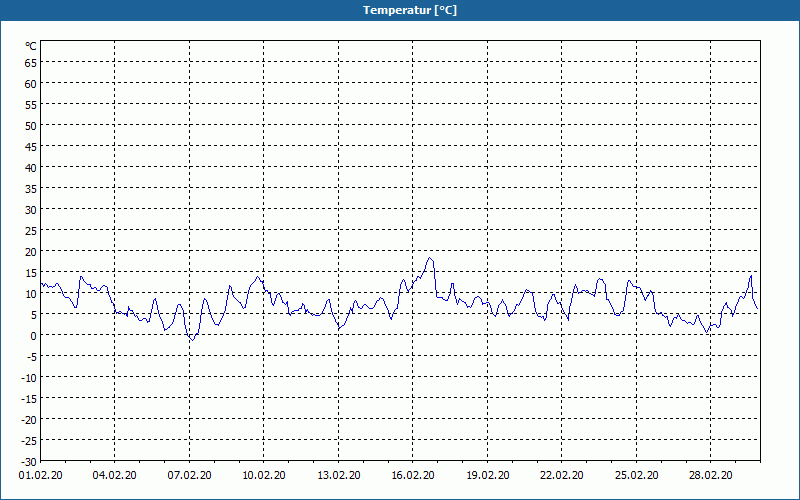Click the -30 value on temperature axis
This screenshot has height=500, width=800.
(29, 462)
